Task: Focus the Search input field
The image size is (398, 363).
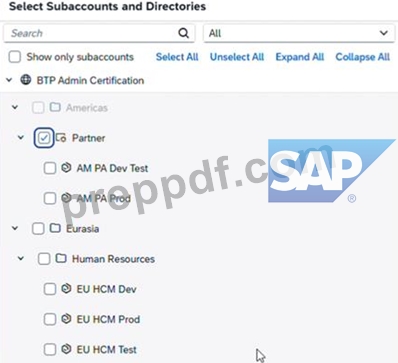Action: (91, 33)
